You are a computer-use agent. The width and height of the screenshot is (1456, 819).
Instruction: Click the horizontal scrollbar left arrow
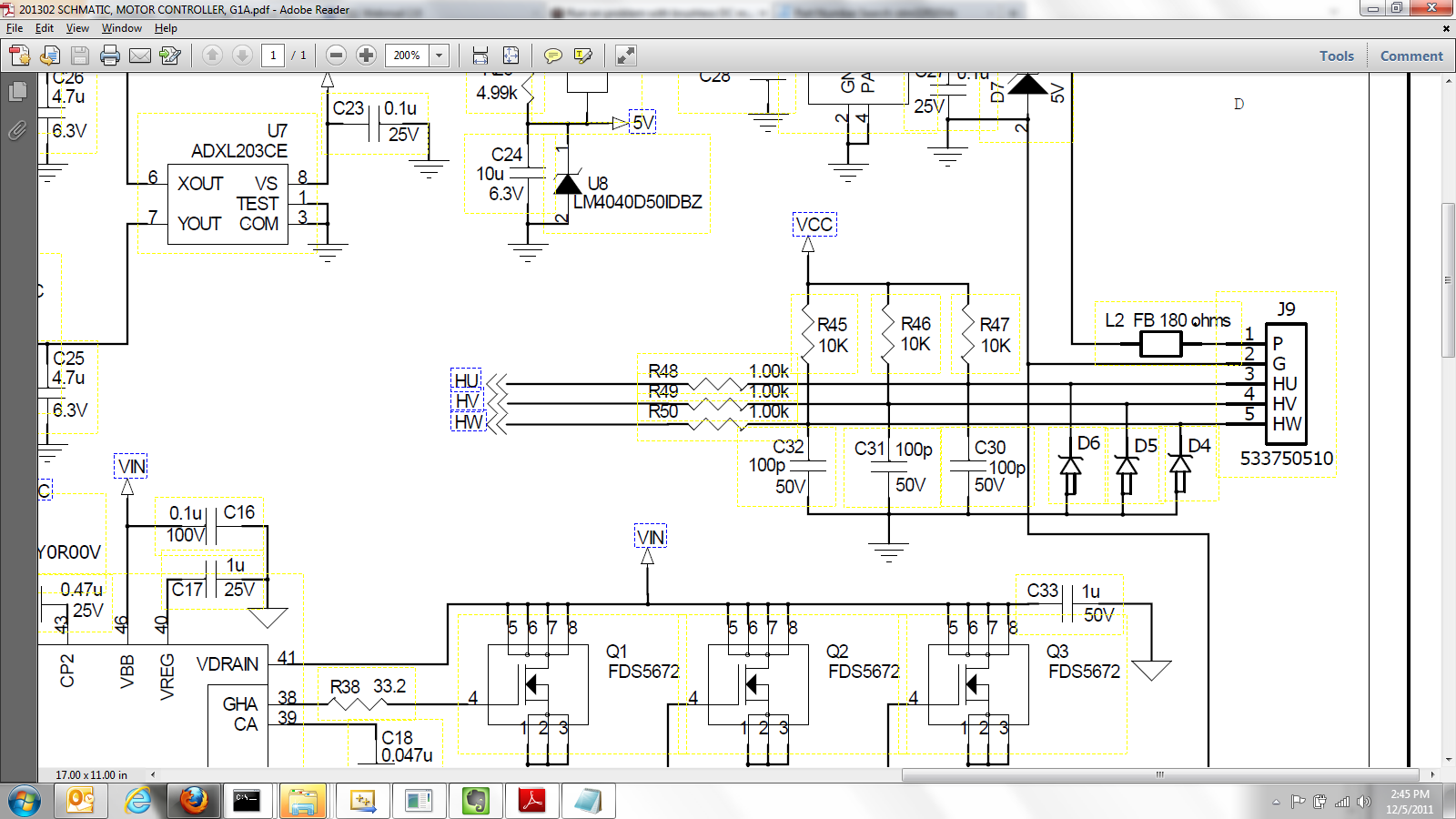(x=152, y=775)
